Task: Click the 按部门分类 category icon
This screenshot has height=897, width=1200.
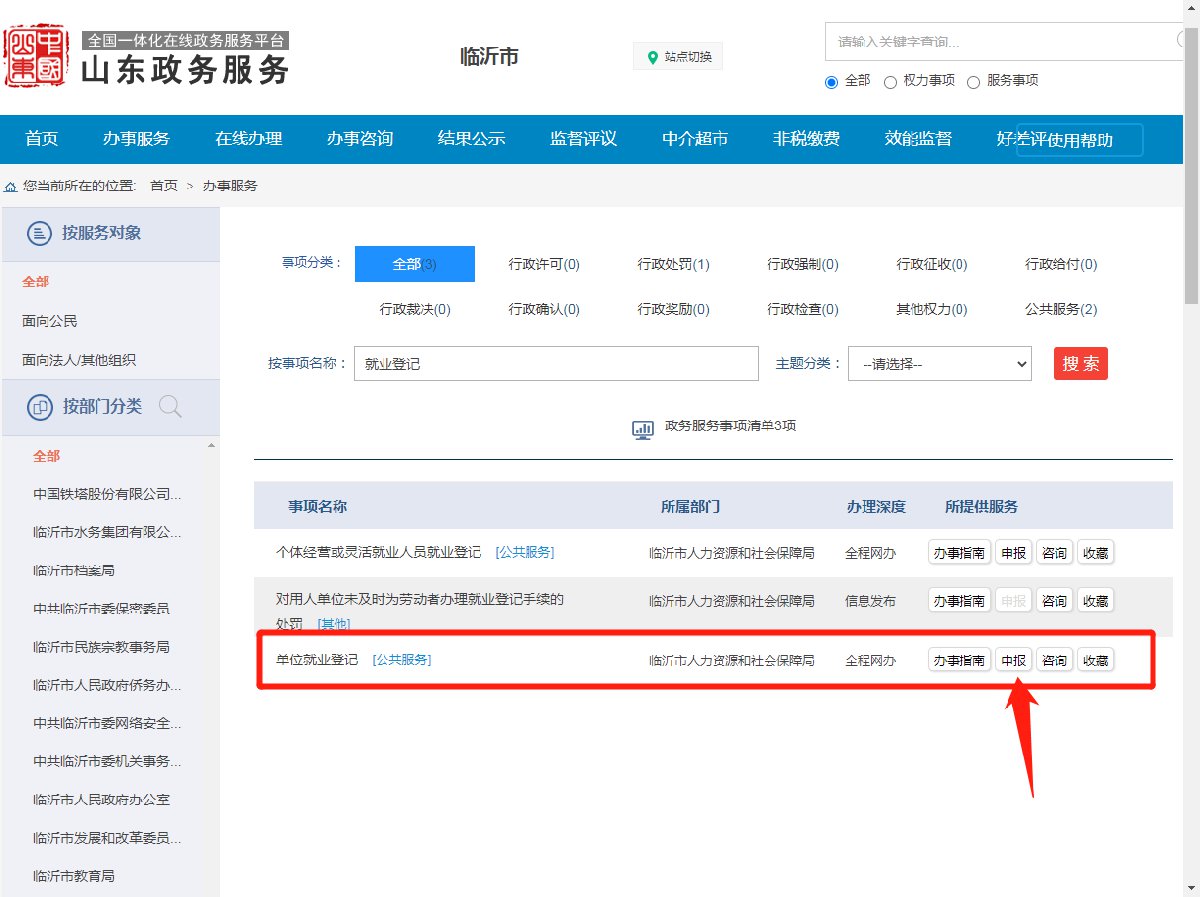Action: click(x=39, y=407)
